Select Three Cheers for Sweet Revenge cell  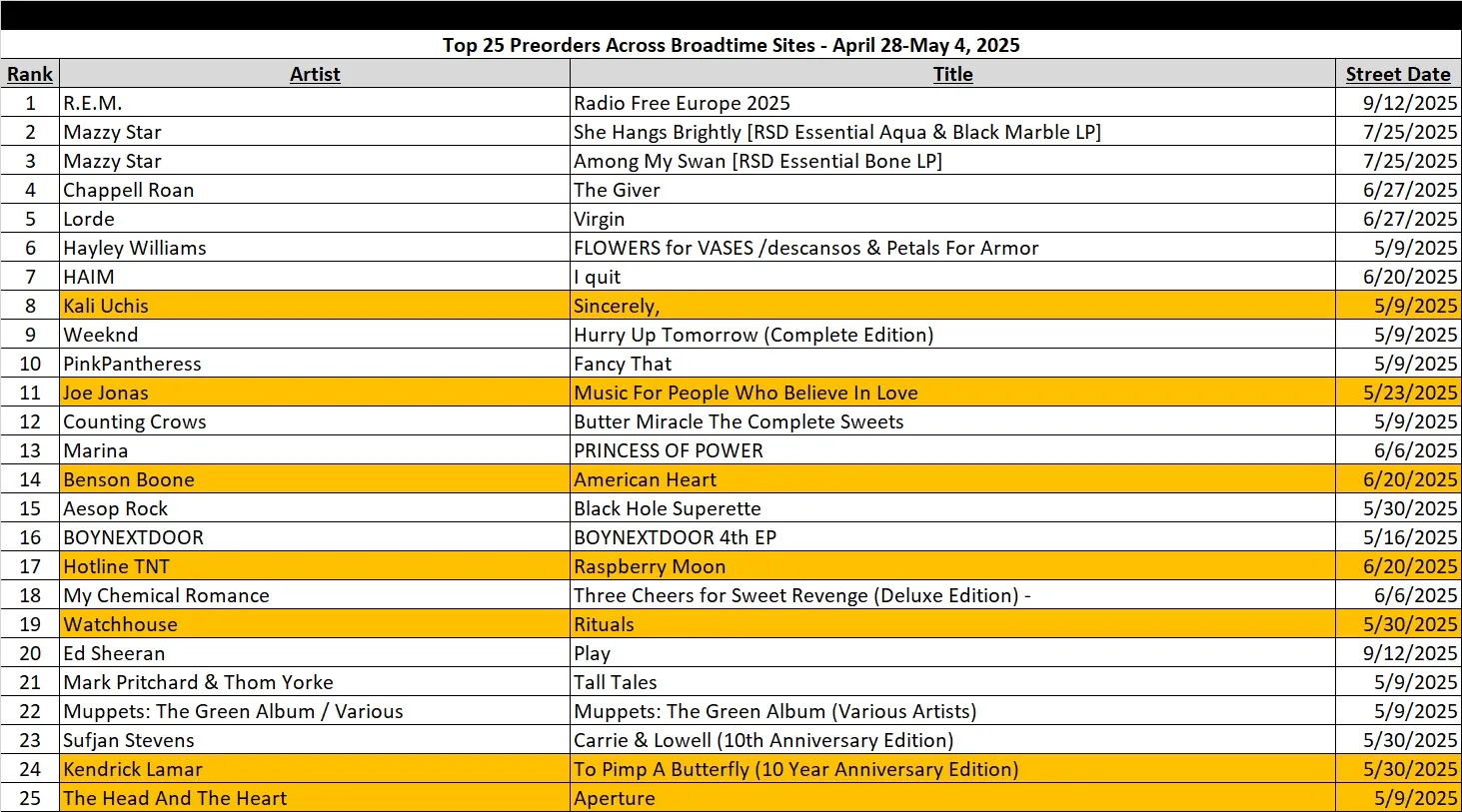click(952, 595)
